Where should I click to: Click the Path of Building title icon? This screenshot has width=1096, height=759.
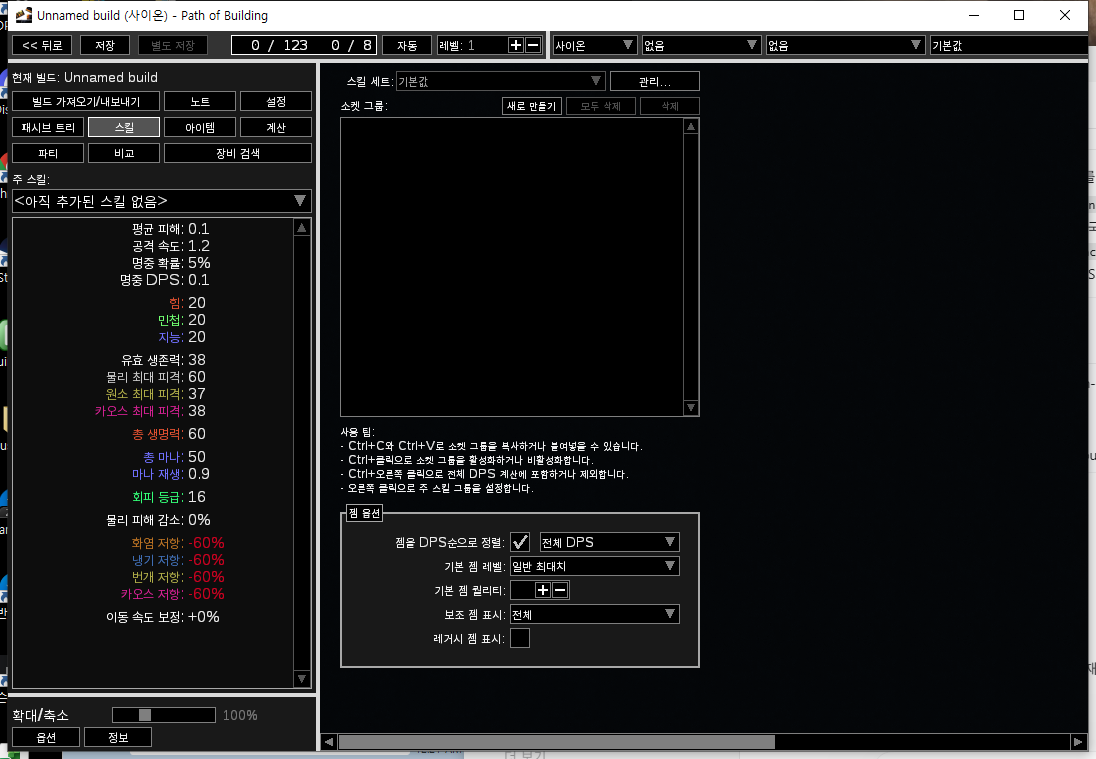pos(23,15)
